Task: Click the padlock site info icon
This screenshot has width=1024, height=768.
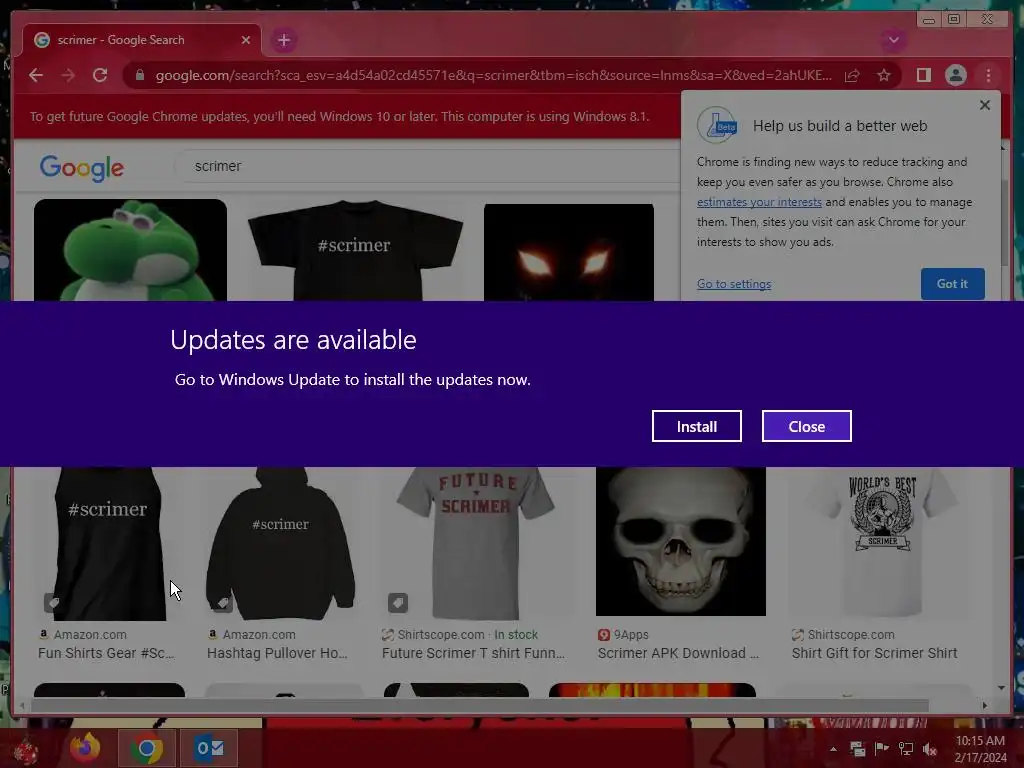Action: [139, 76]
